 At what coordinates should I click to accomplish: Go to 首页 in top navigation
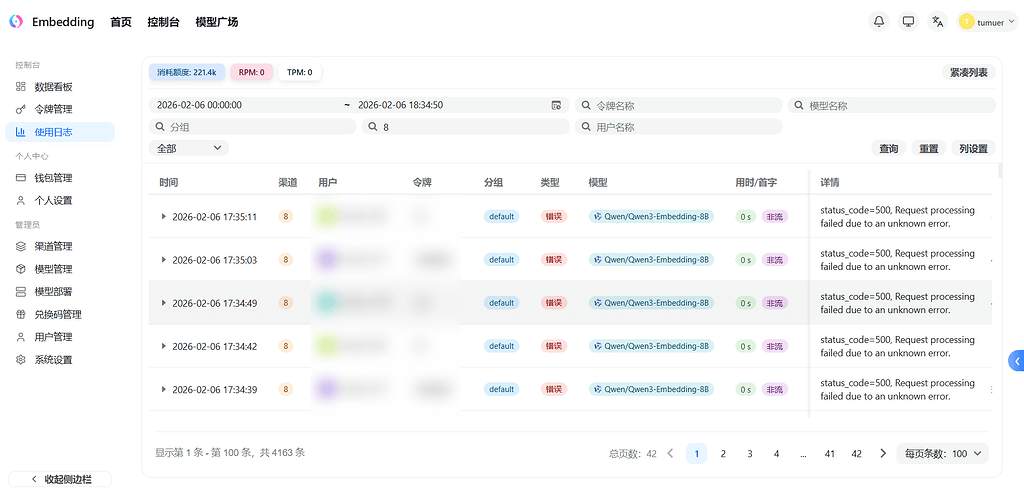pyautogui.click(x=121, y=22)
